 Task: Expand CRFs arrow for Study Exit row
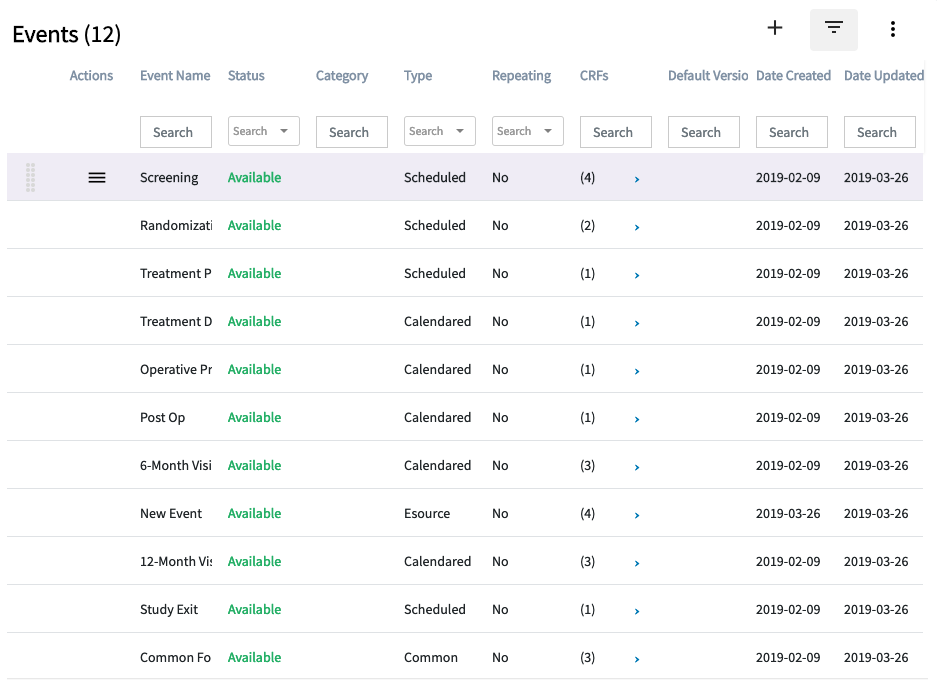pos(637,611)
